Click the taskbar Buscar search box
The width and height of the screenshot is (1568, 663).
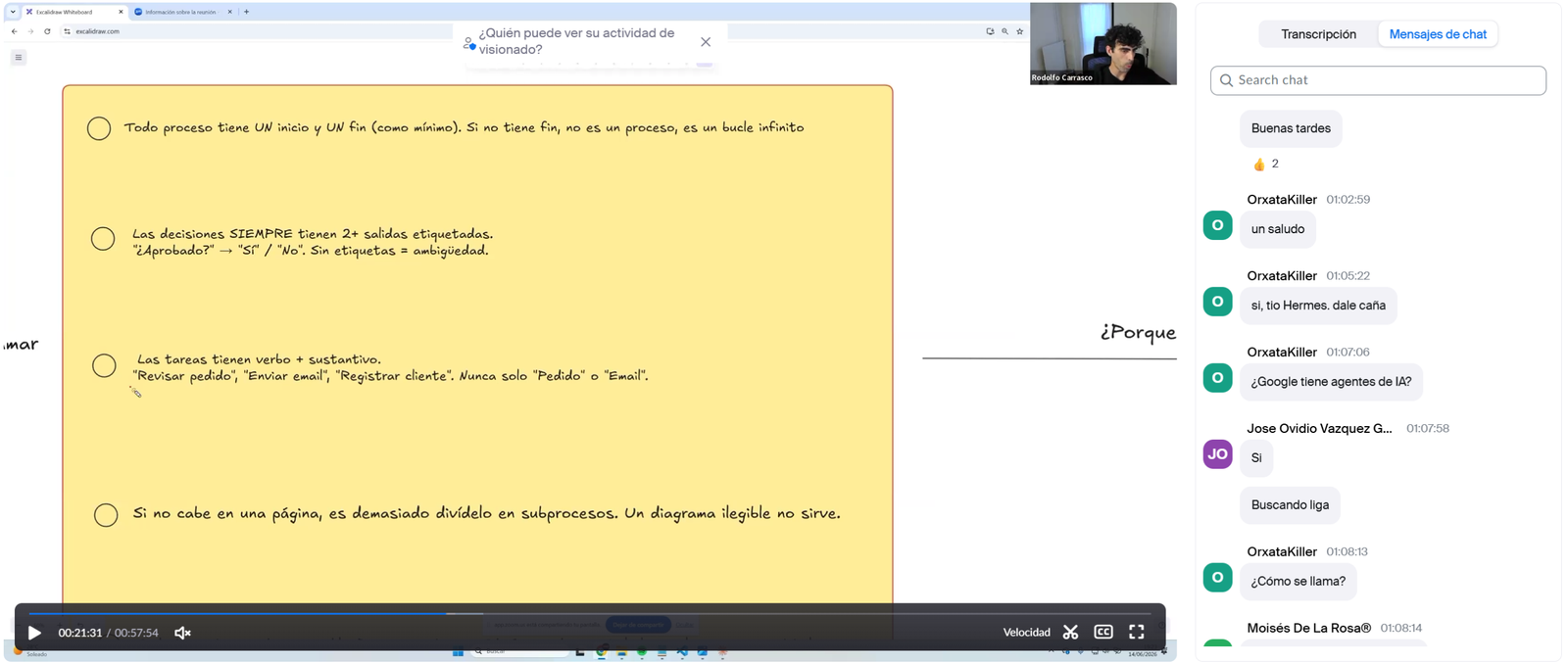[519, 652]
